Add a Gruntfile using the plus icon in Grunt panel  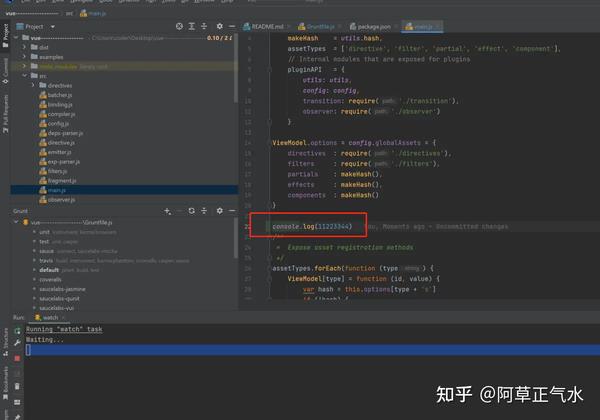click(167, 211)
